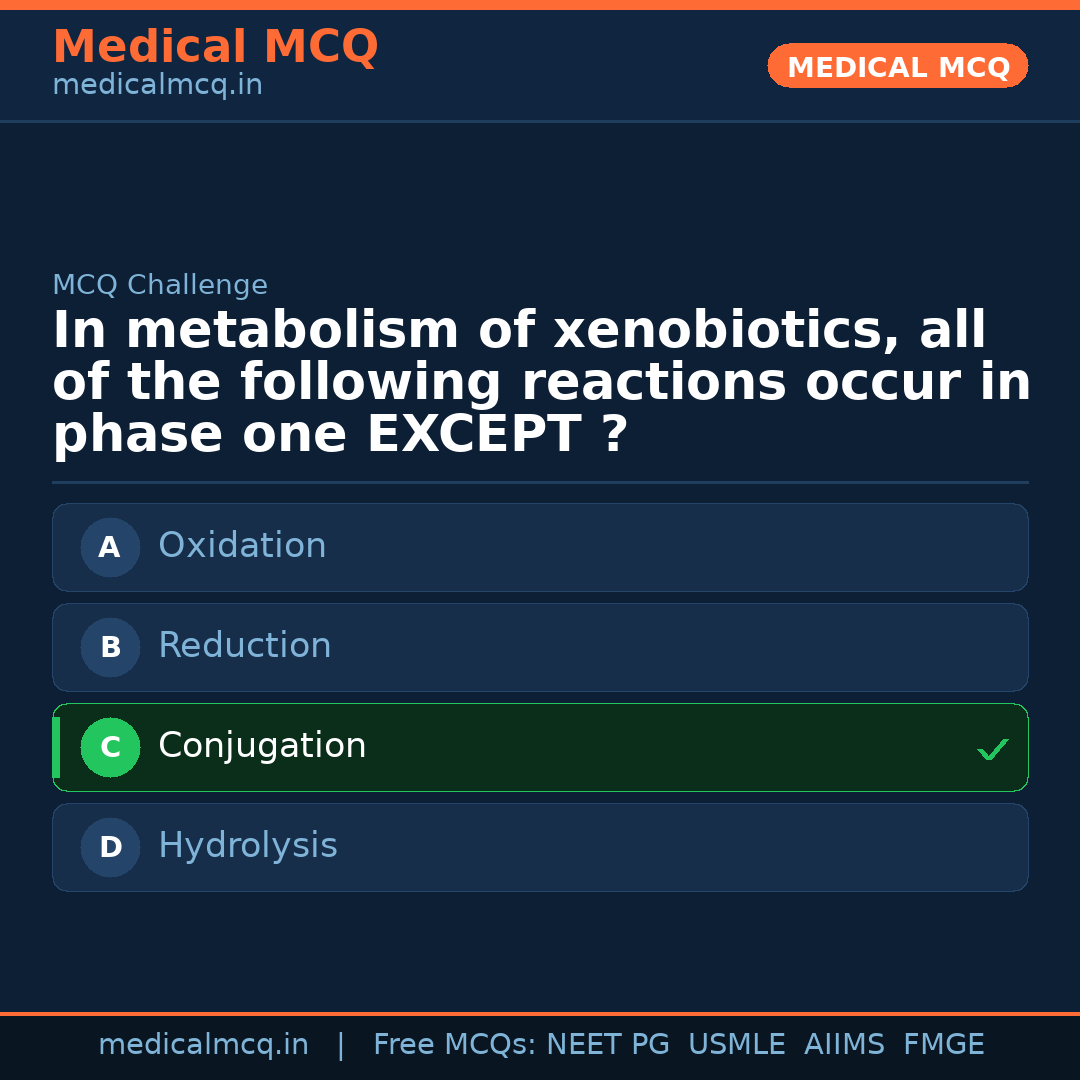Click the orange MEDICAL MCQ badge

[898, 66]
